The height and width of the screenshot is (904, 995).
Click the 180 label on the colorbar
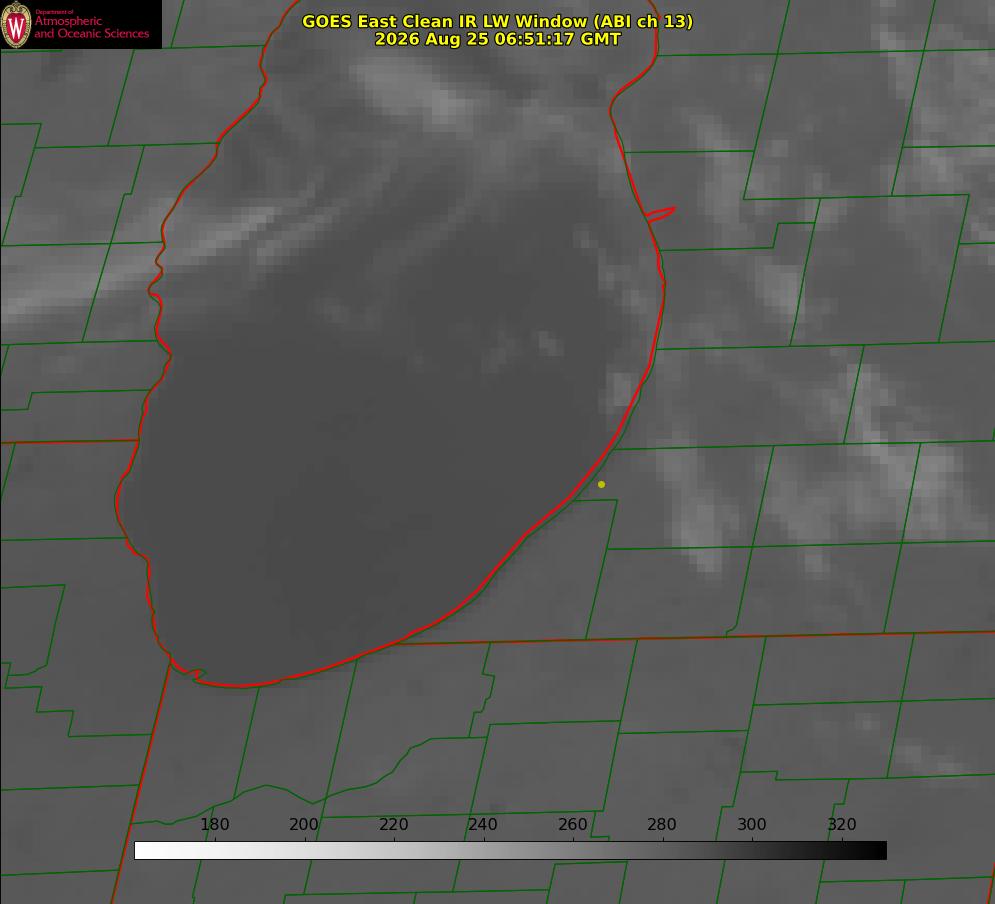214,824
